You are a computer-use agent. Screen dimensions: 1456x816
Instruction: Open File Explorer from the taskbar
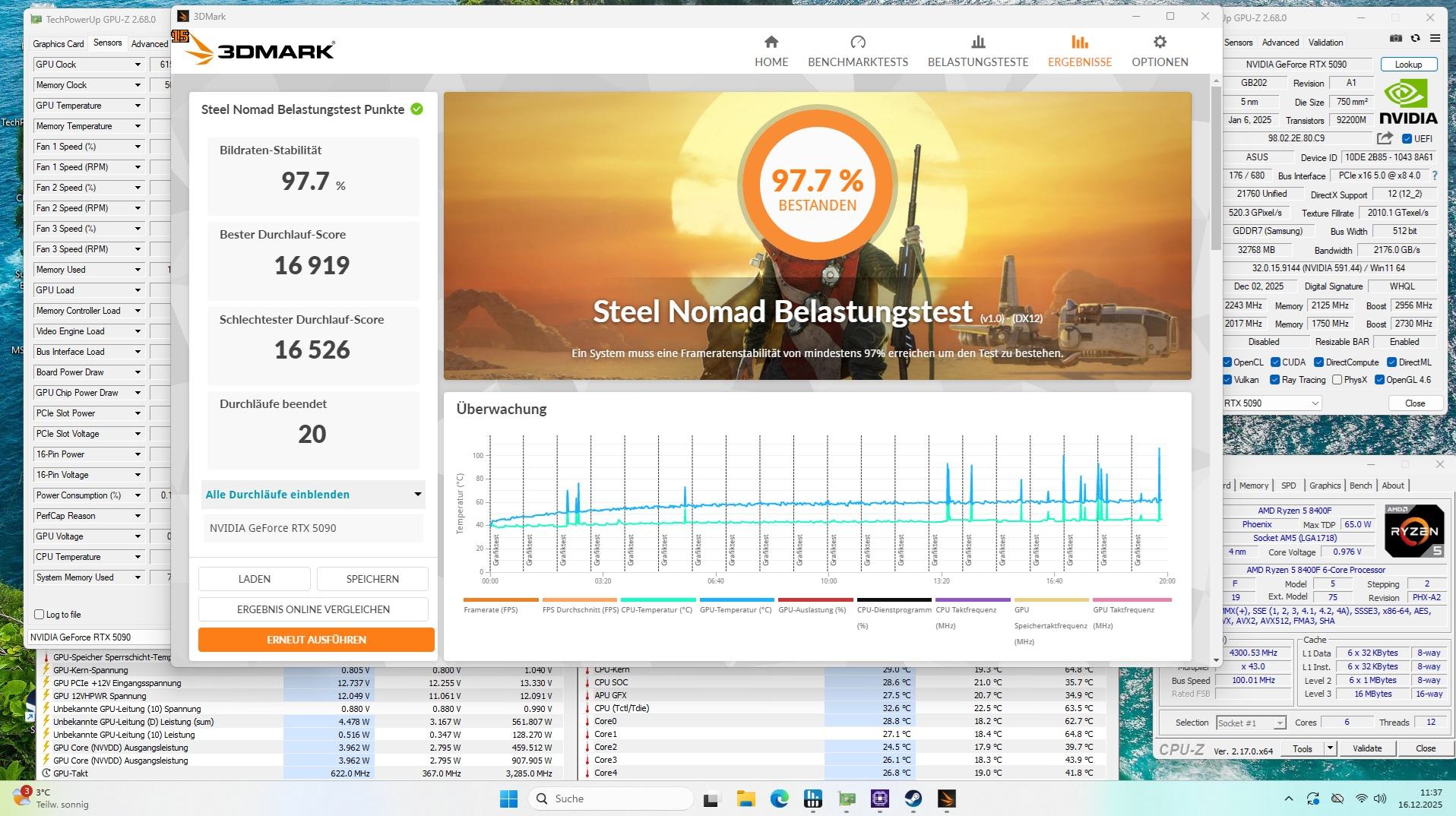[745, 799]
